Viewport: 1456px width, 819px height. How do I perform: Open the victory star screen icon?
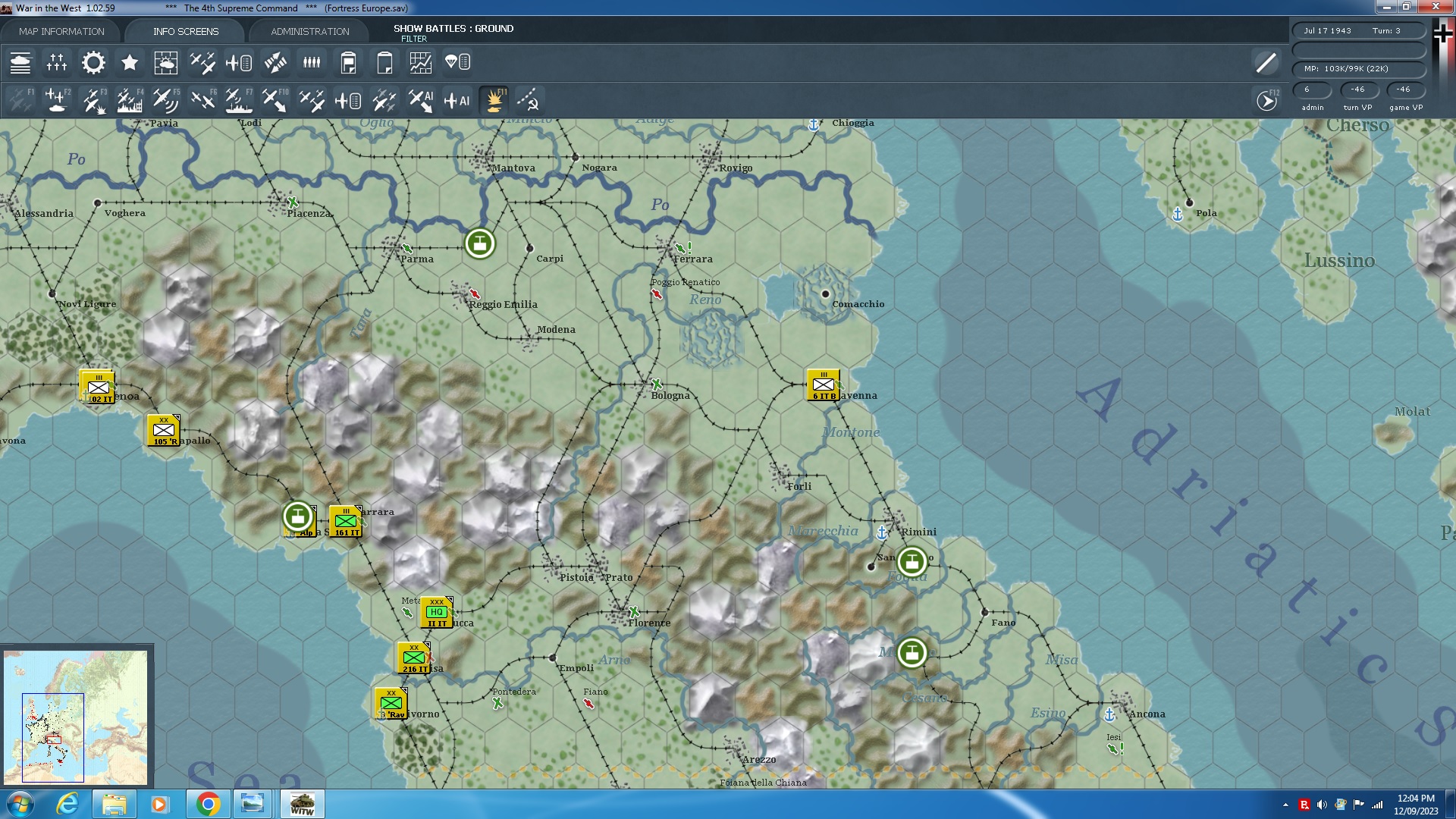(130, 62)
